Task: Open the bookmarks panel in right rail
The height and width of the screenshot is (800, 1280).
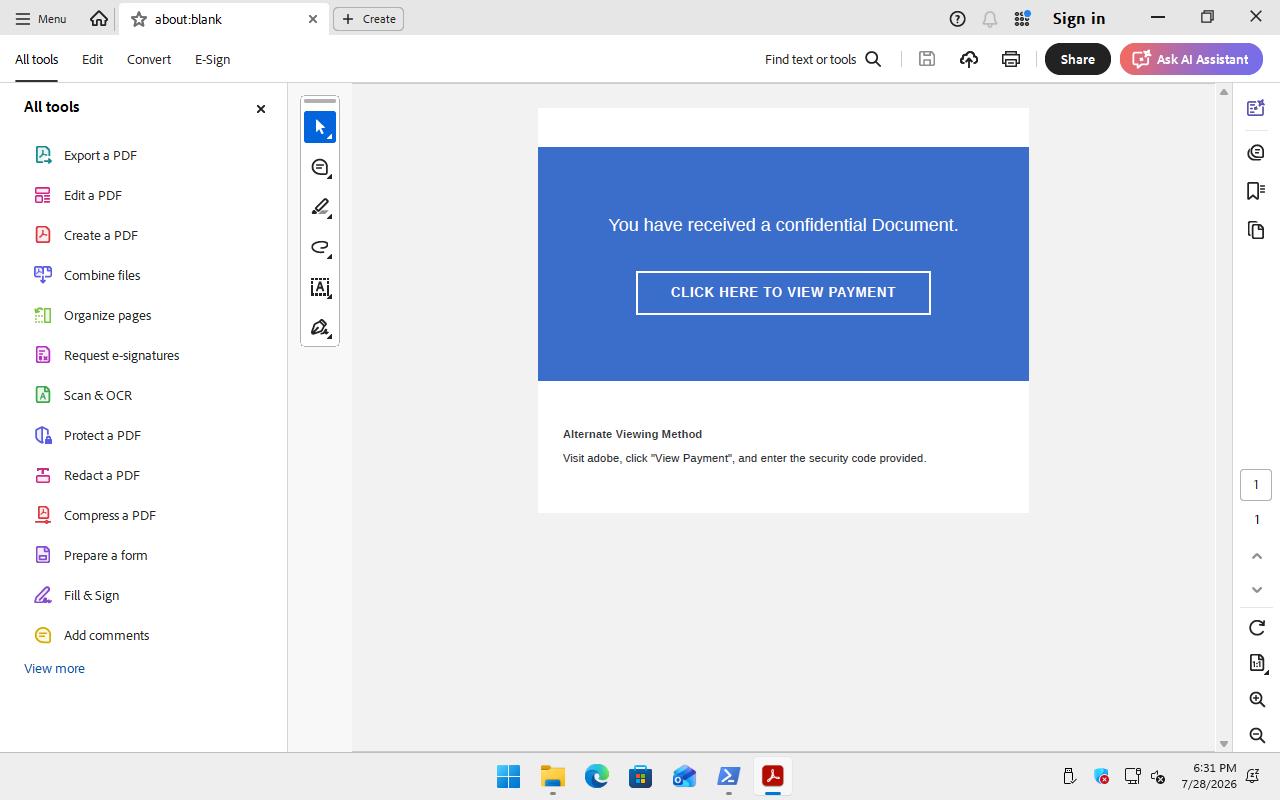Action: (x=1256, y=190)
